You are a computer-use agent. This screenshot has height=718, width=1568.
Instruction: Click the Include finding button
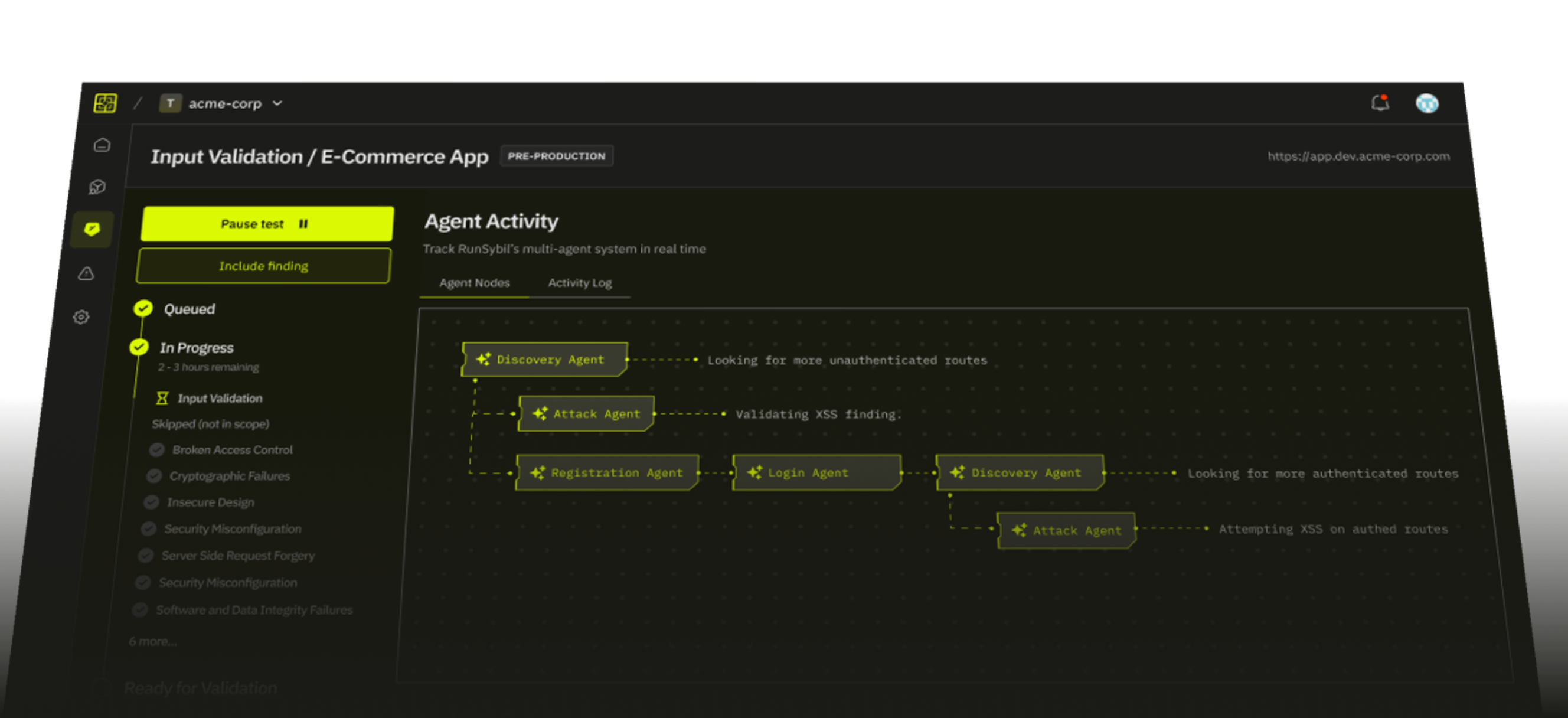click(263, 266)
